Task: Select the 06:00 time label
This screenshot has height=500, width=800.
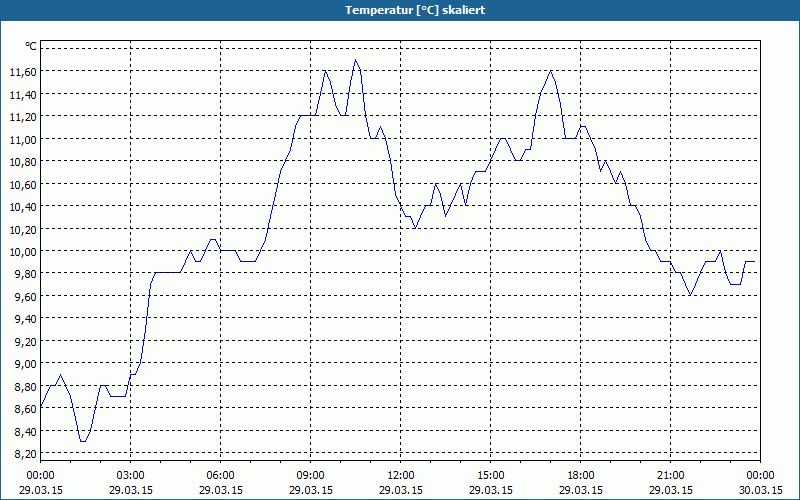Action: pyautogui.click(x=220, y=476)
